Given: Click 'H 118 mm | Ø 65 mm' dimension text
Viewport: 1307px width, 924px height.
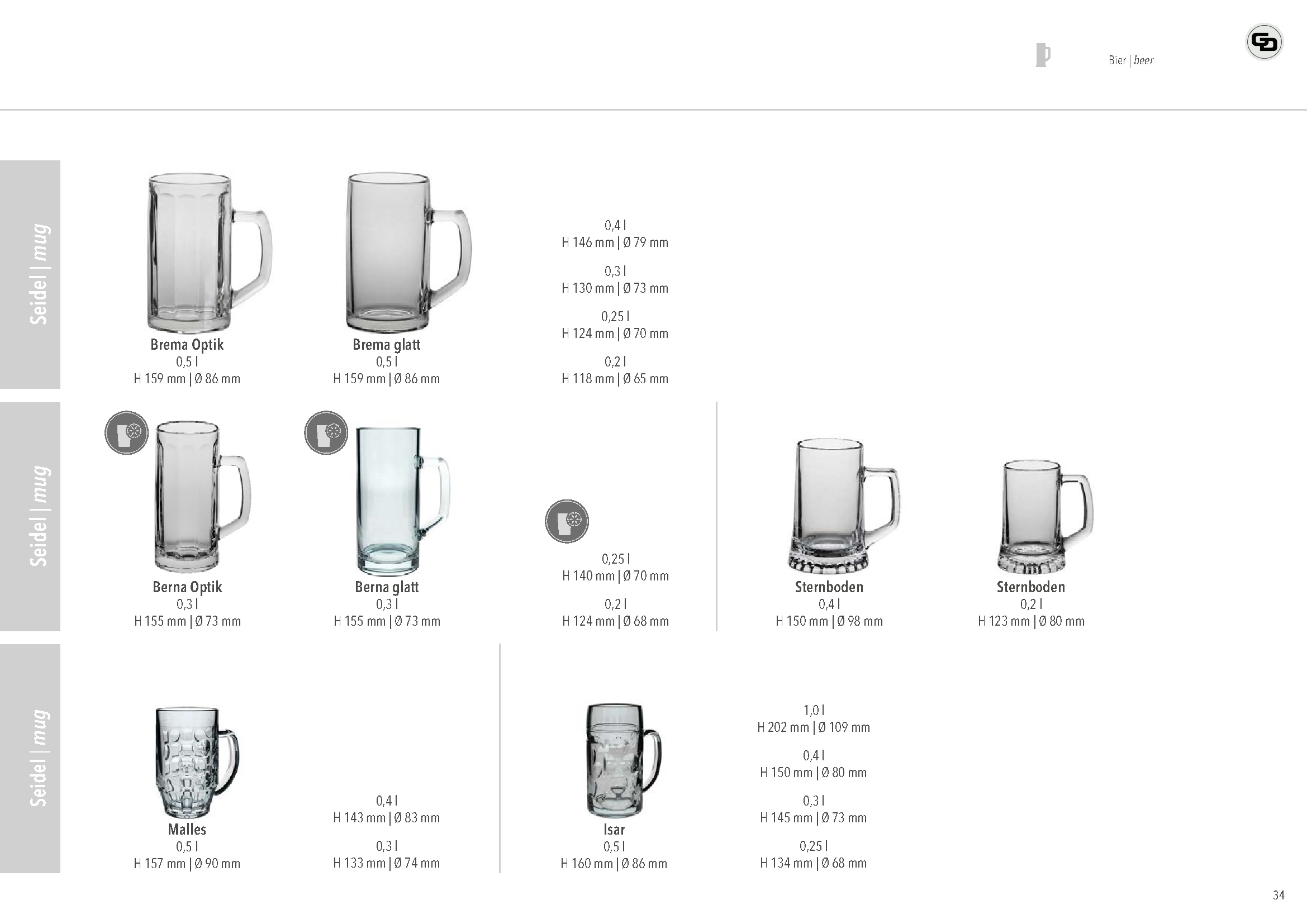Looking at the screenshot, I should click(615, 379).
